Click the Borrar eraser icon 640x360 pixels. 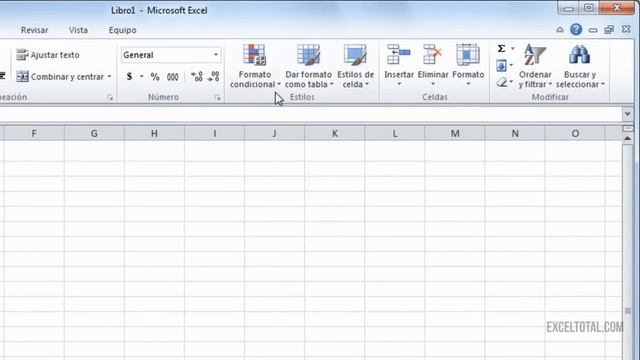(502, 82)
